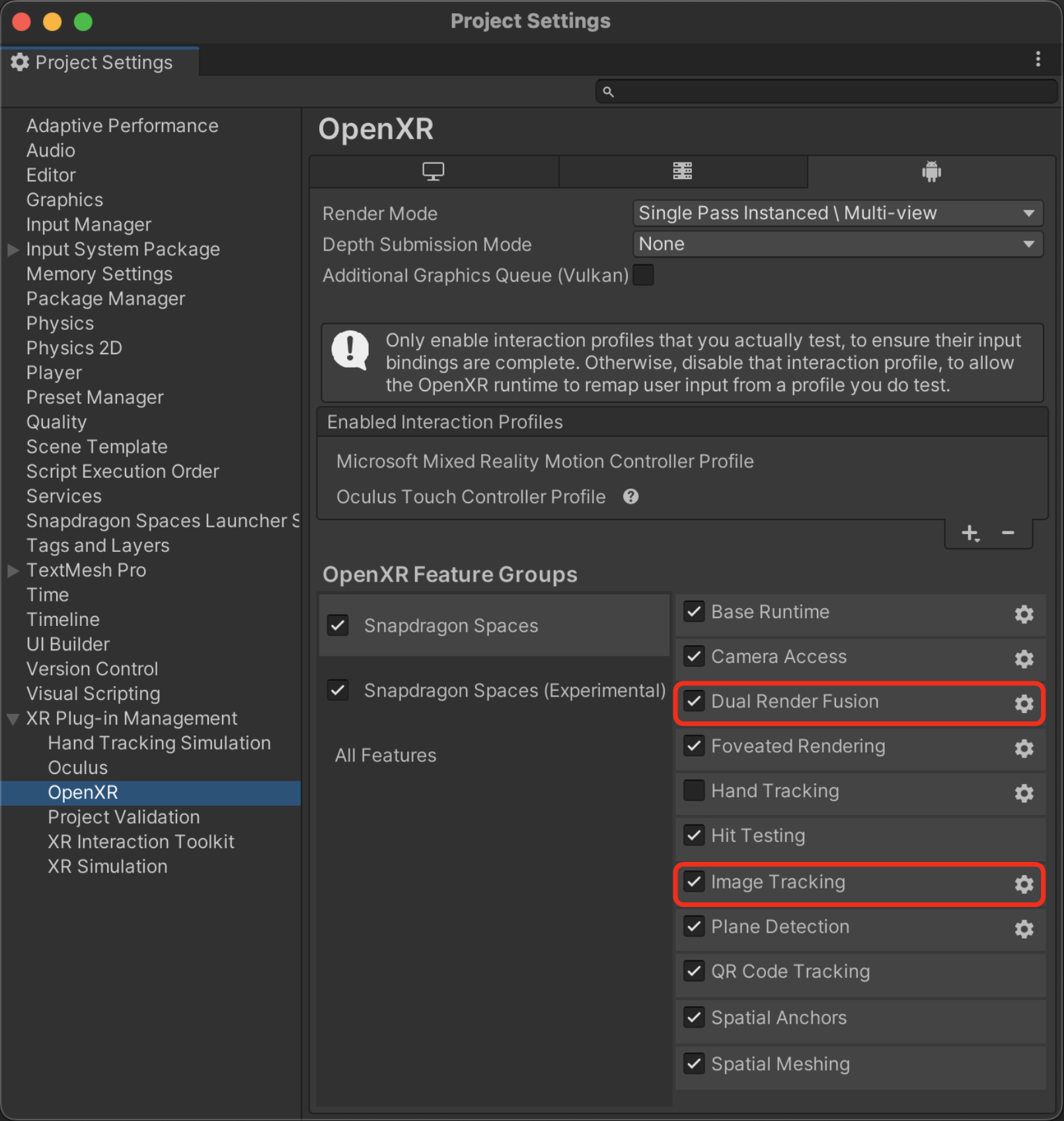Open Camera Access settings gear
Viewport: 1064px width, 1121px height.
[x=1024, y=658]
